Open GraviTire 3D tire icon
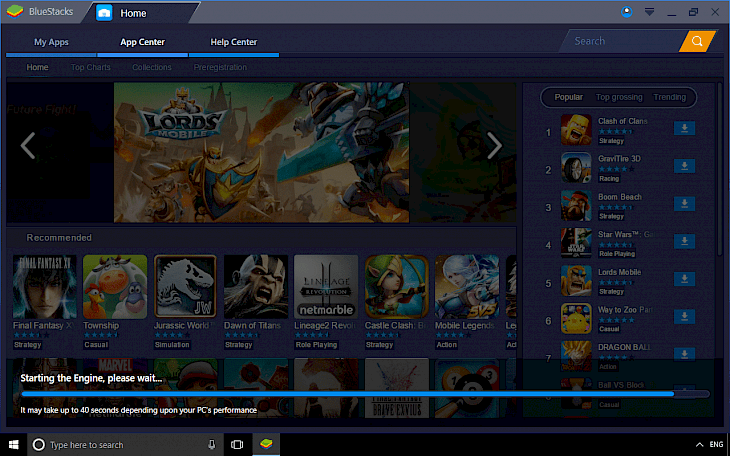This screenshot has height=456, width=730. click(x=576, y=167)
